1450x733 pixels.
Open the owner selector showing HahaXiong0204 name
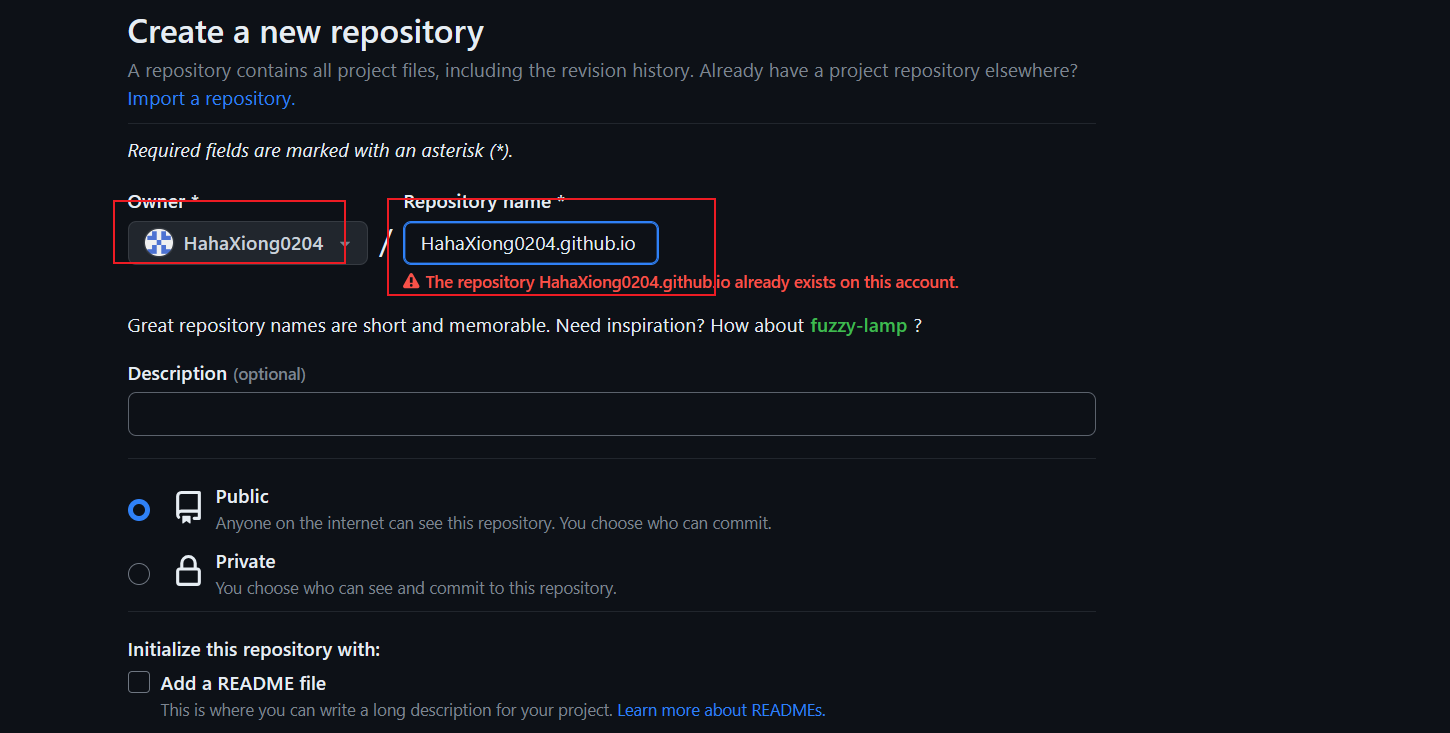point(253,243)
